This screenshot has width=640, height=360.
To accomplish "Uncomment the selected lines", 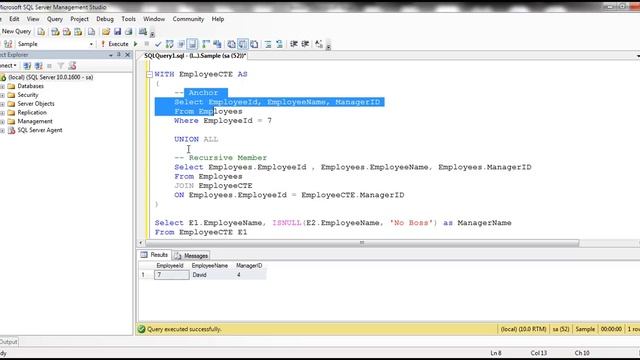I will click(x=280, y=44).
